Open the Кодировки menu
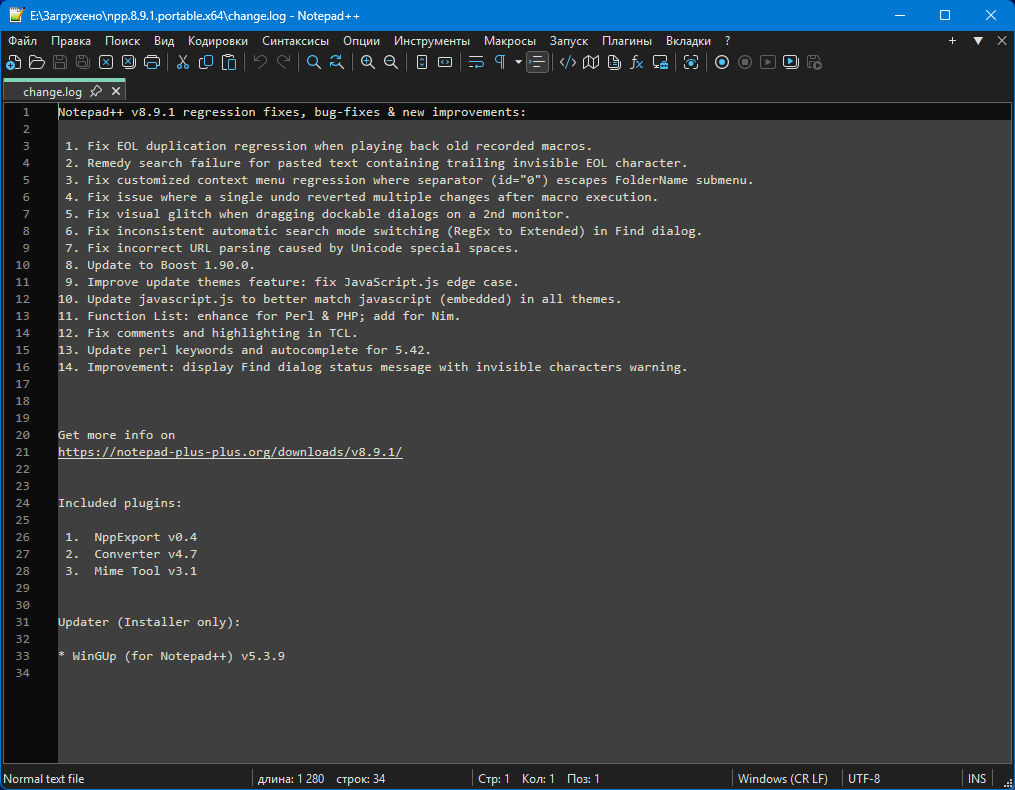Screen dimensions: 1015x790 click(x=217, y=41)
